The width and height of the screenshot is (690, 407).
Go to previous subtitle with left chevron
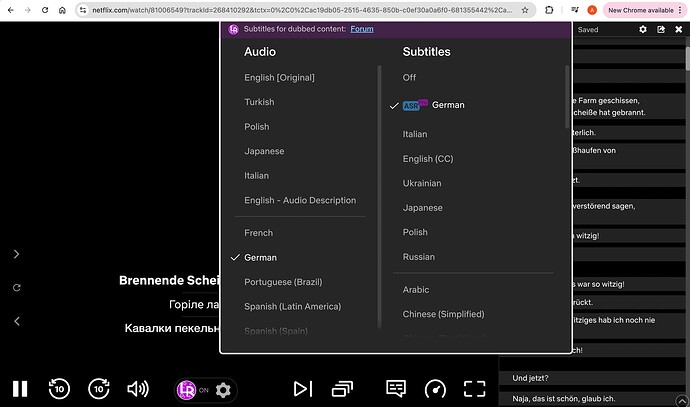16,321
